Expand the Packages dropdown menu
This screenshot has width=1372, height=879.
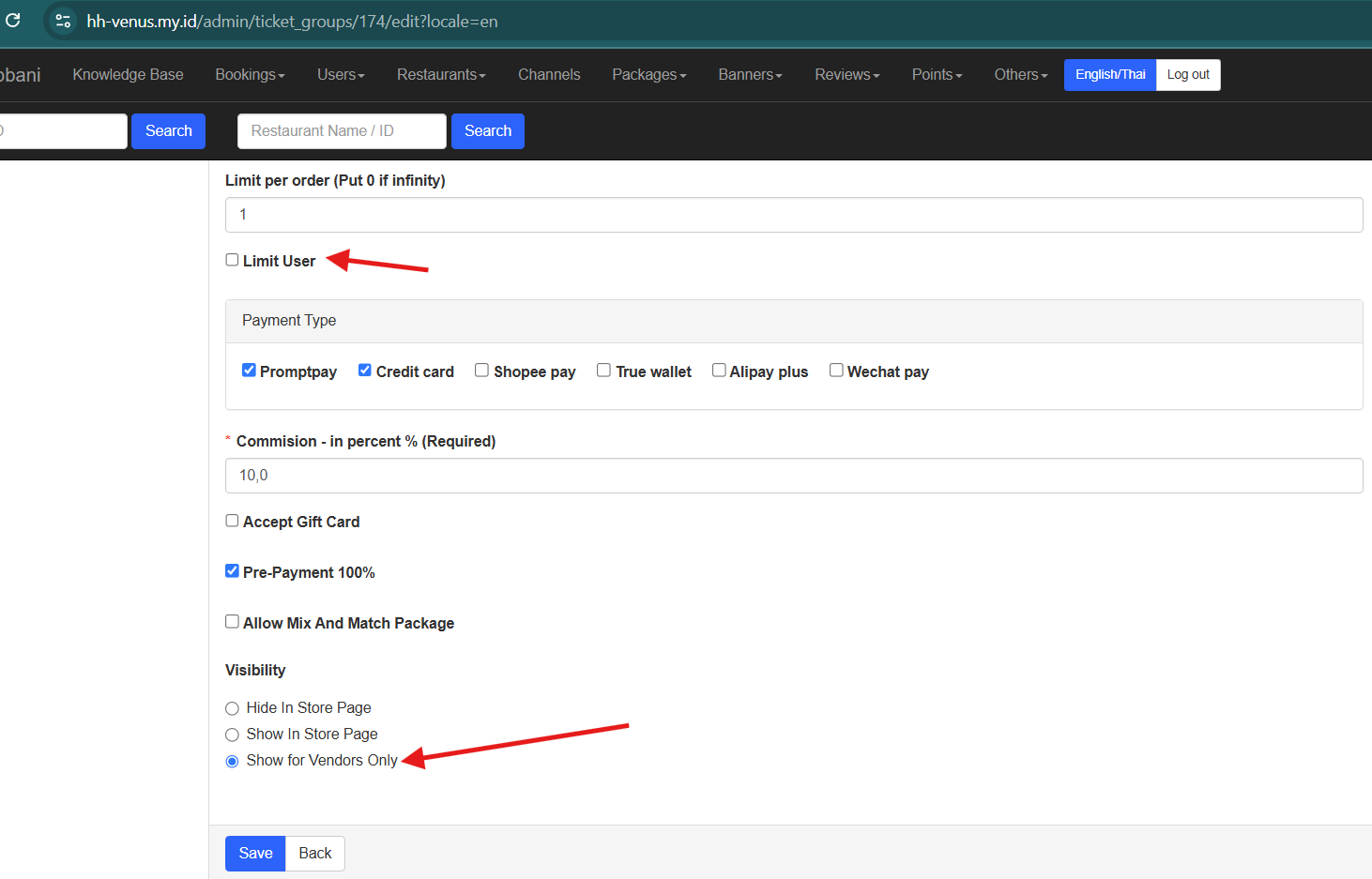[x=648, y=75]
